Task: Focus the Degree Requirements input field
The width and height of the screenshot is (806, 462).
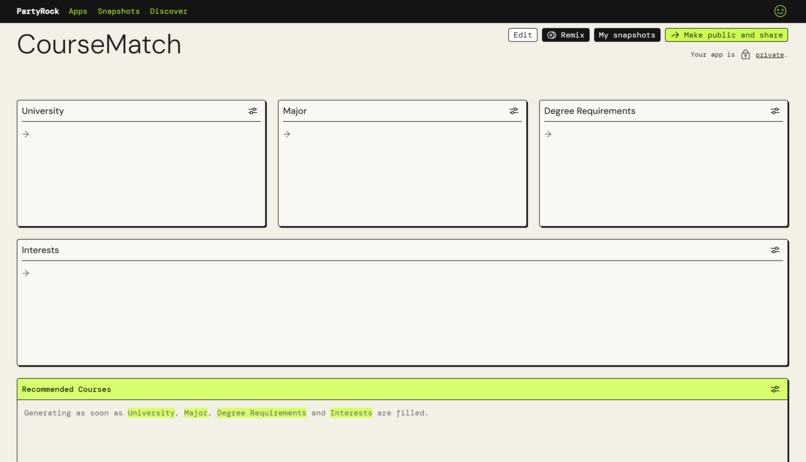Action: point(664,175)
